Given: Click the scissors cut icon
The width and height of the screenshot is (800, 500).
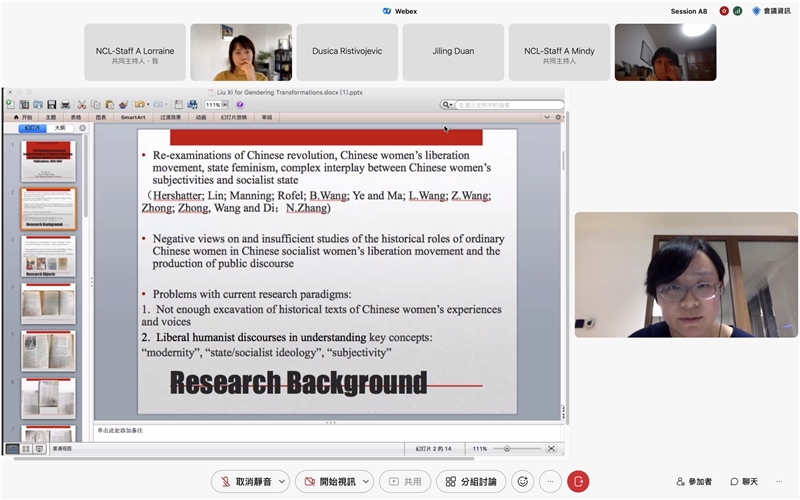Looking at the screenshot, I should (82, 104).
